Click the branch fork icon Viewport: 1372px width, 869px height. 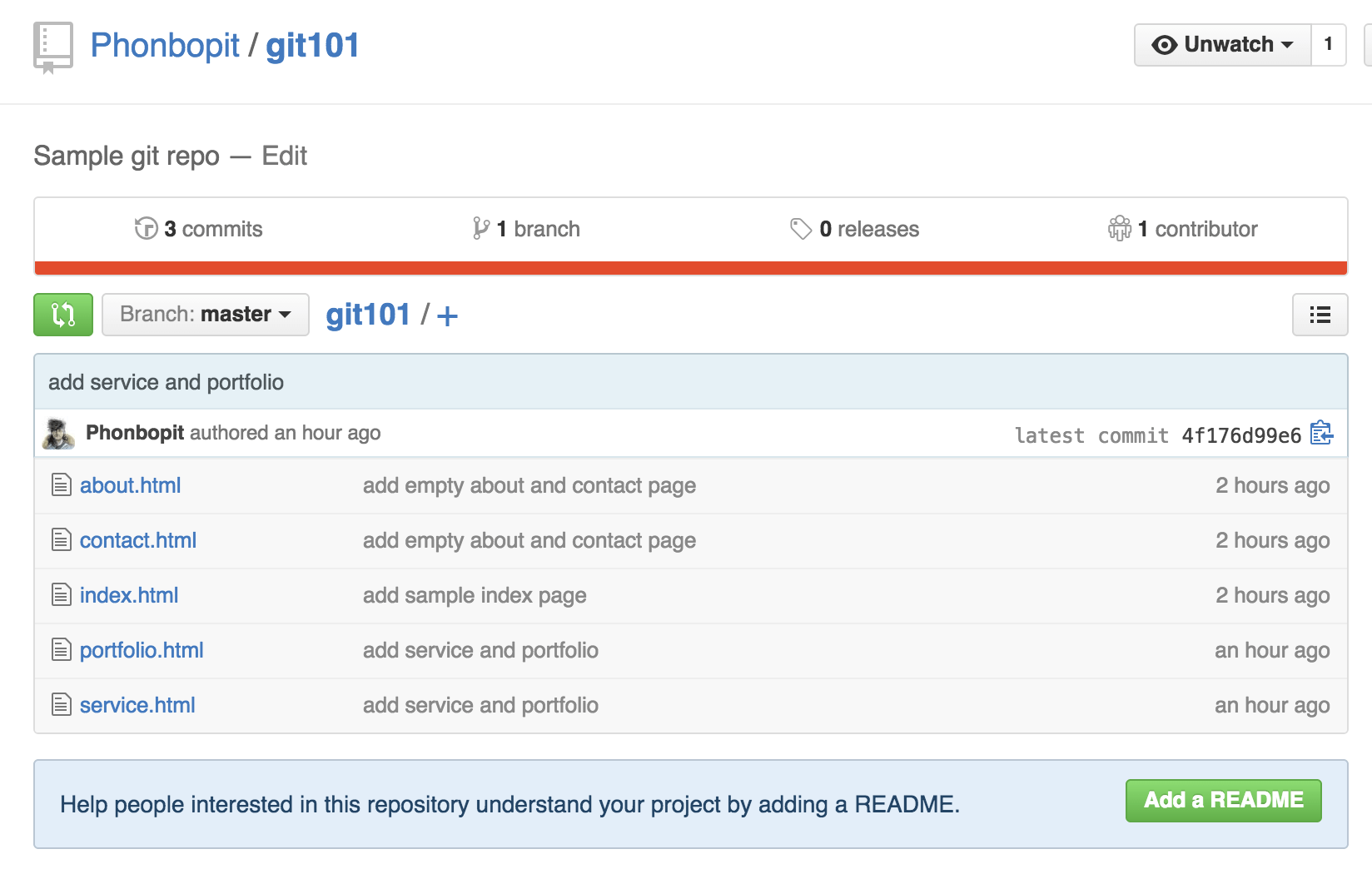tap(480, 228)
